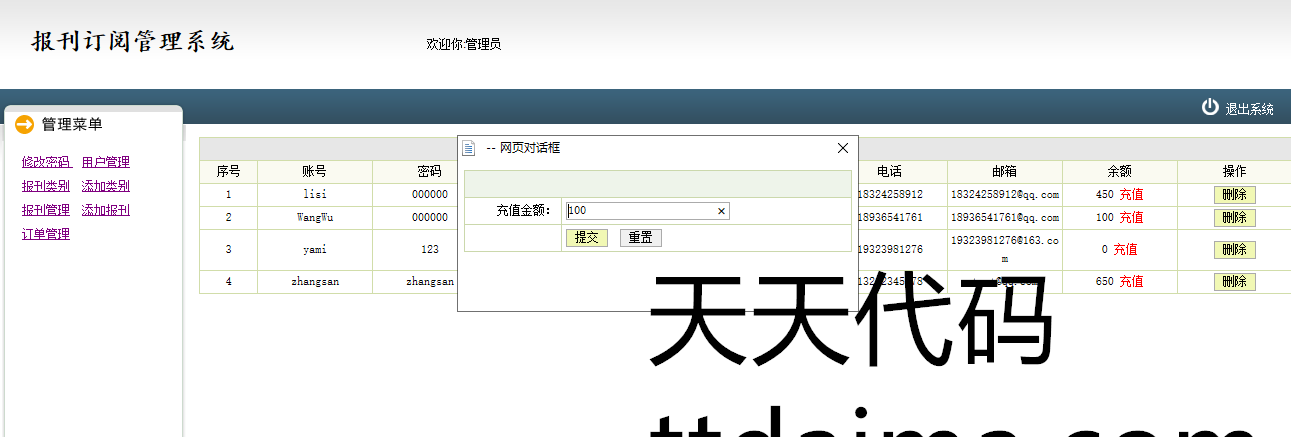Open 修改密码 in the sidebar menu
The height and width of the screenshot is (437, 1291).
pos(46,162)
